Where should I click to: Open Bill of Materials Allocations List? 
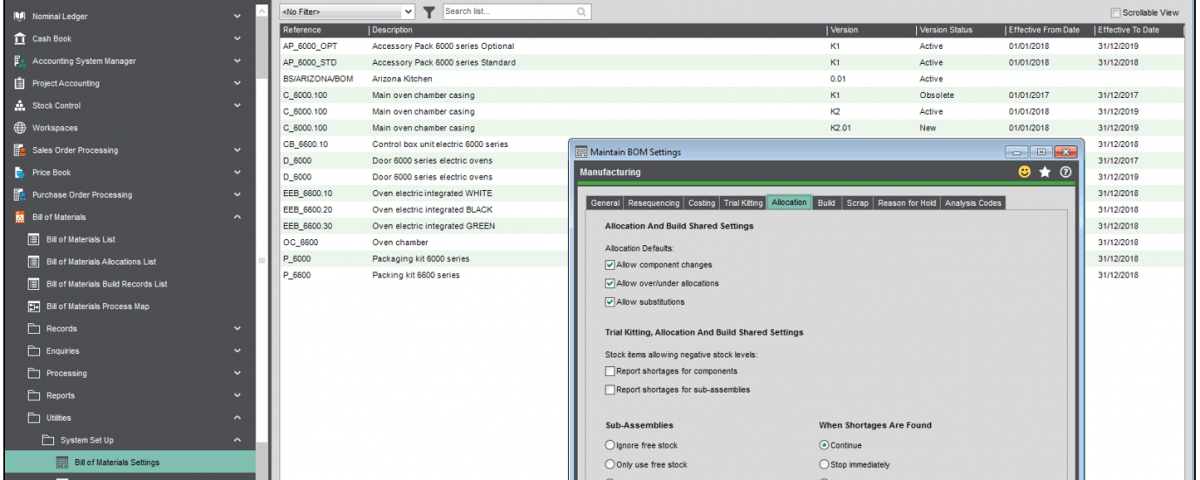point(101,261)
